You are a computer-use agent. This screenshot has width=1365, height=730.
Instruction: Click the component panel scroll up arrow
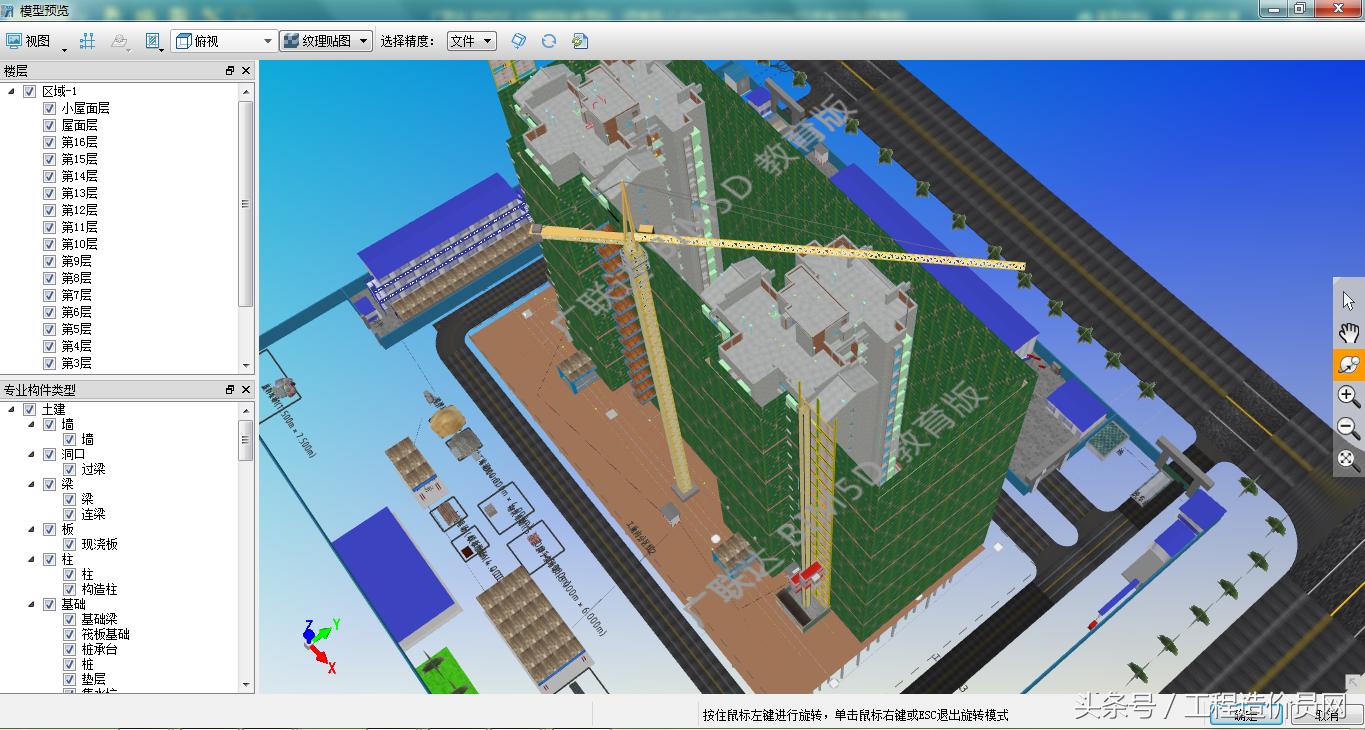pos(246,410)
